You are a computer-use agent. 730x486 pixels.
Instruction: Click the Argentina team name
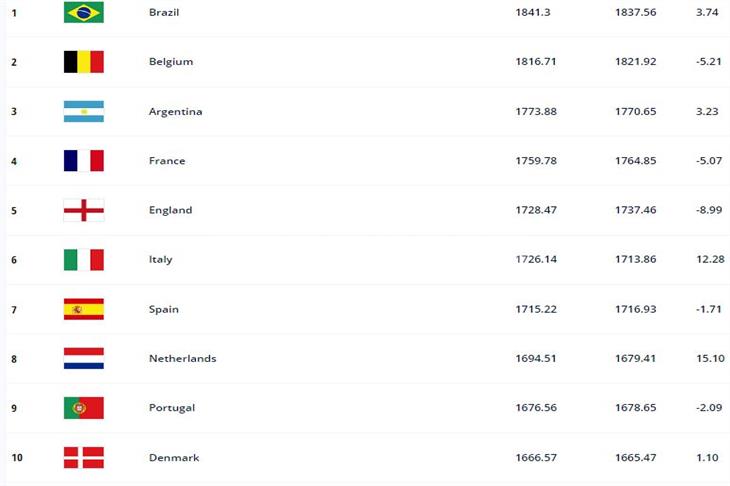[176, 112]
